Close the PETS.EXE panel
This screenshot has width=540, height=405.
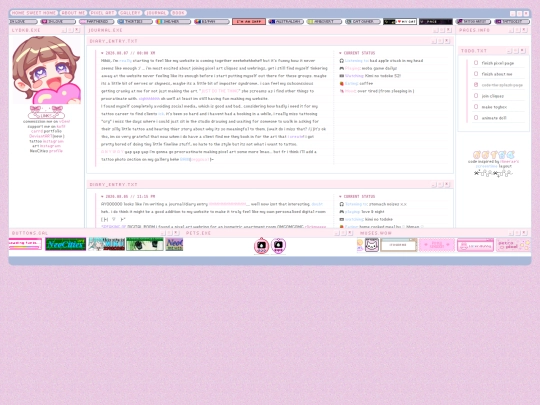(351, 233)
